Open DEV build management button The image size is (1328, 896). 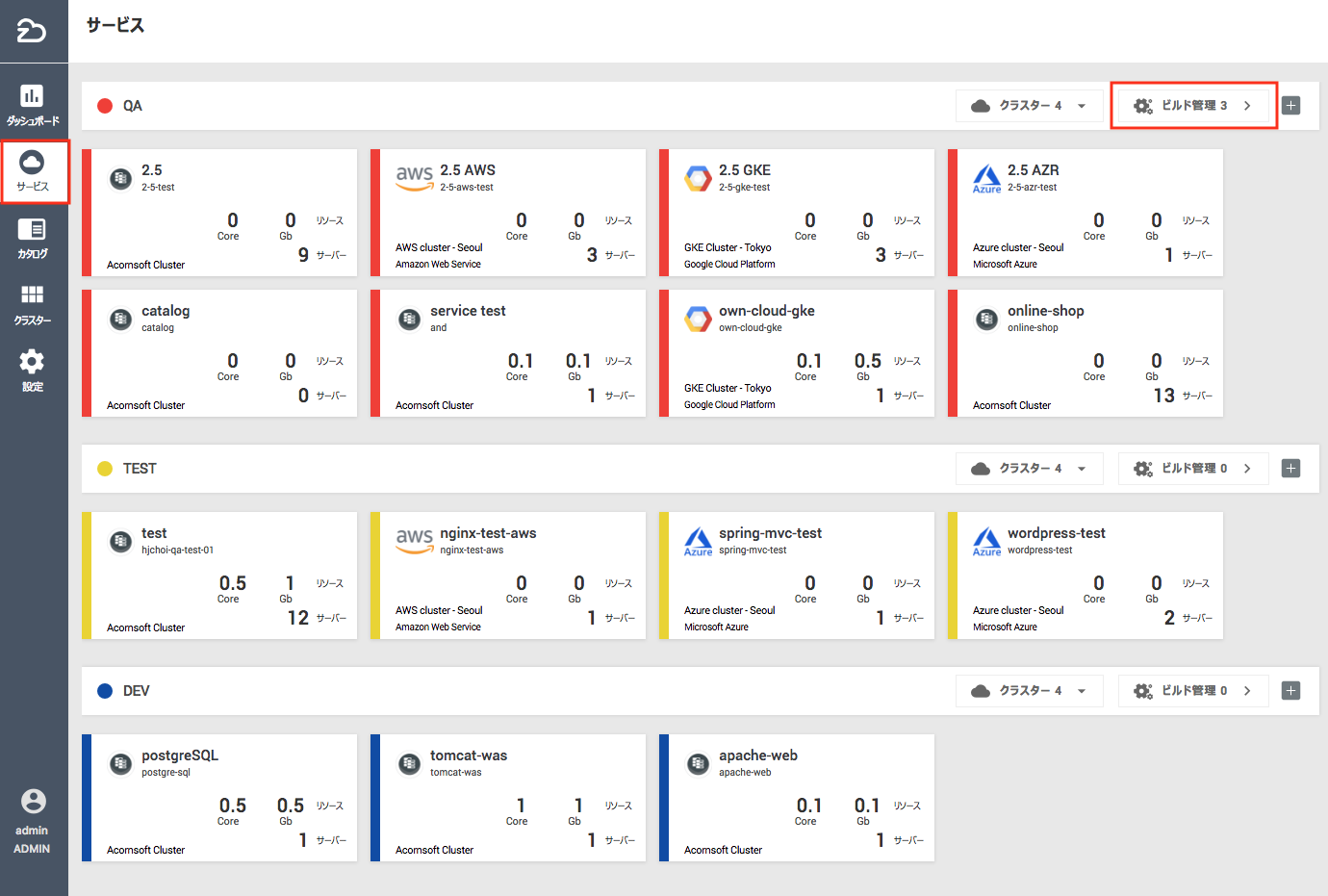click(1193, 691)
